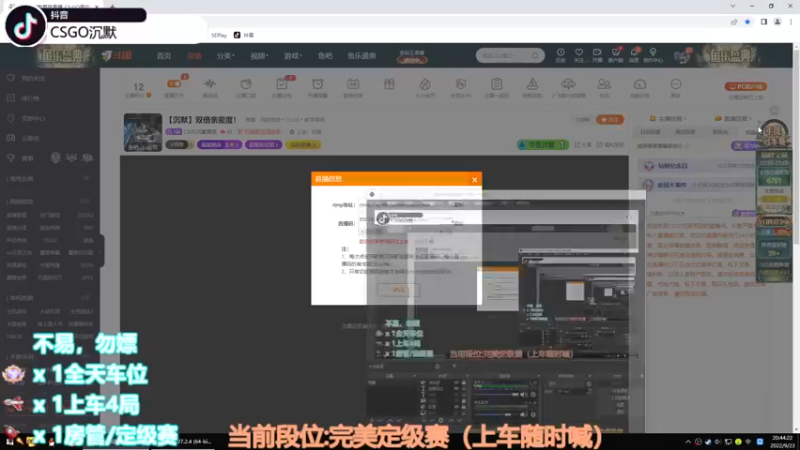Click the checklist task icon in streamer toolbar
800x450 pixels.
coord(281,84)
